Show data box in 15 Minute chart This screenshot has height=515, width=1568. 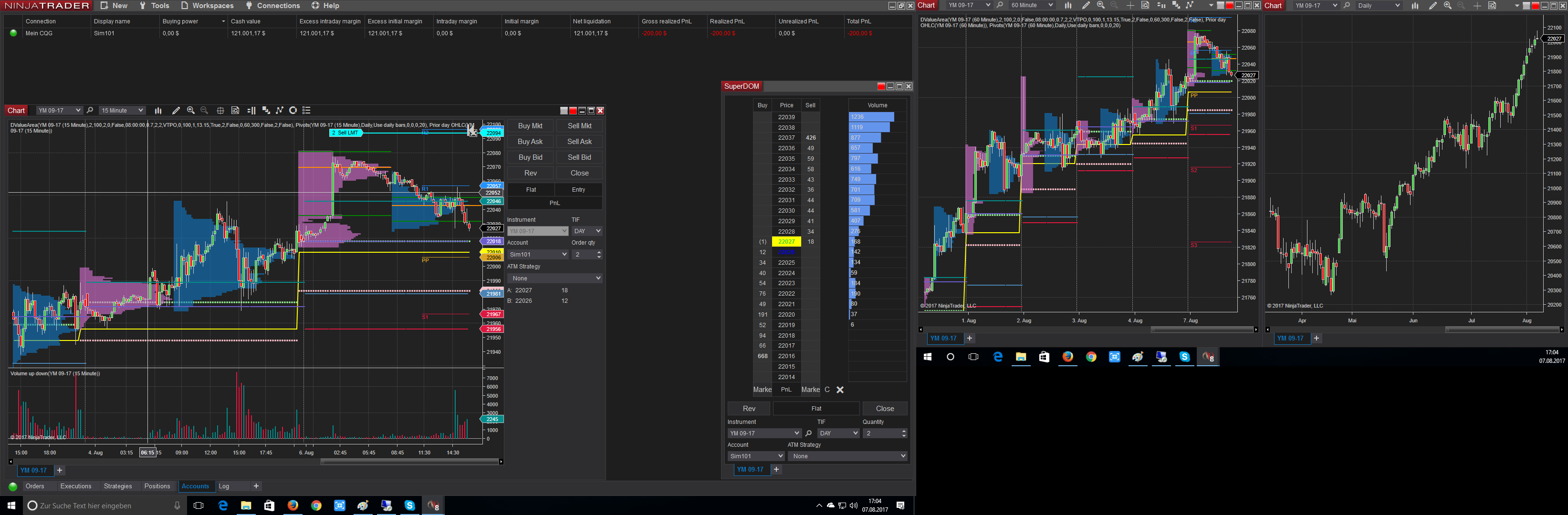[x=235, y=111]
